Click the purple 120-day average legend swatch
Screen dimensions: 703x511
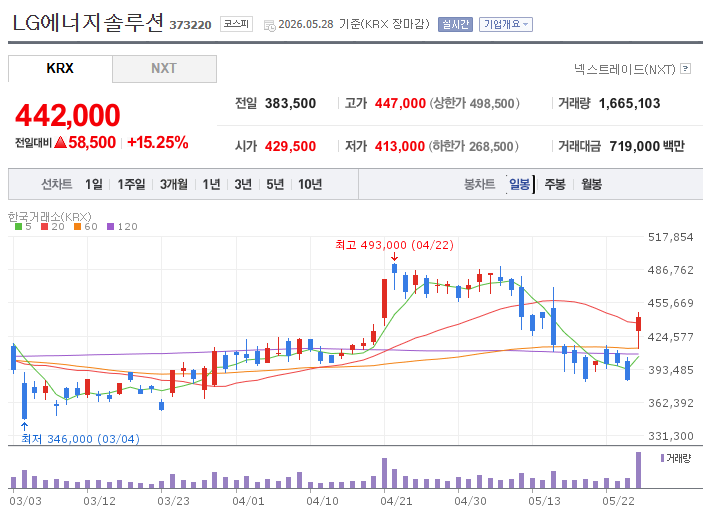click(x=111, y=227)
